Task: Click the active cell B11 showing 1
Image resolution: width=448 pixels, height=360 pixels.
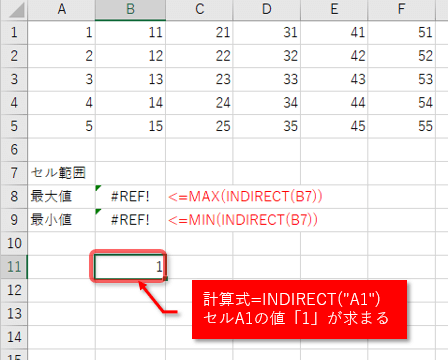Action: [130, 267]
